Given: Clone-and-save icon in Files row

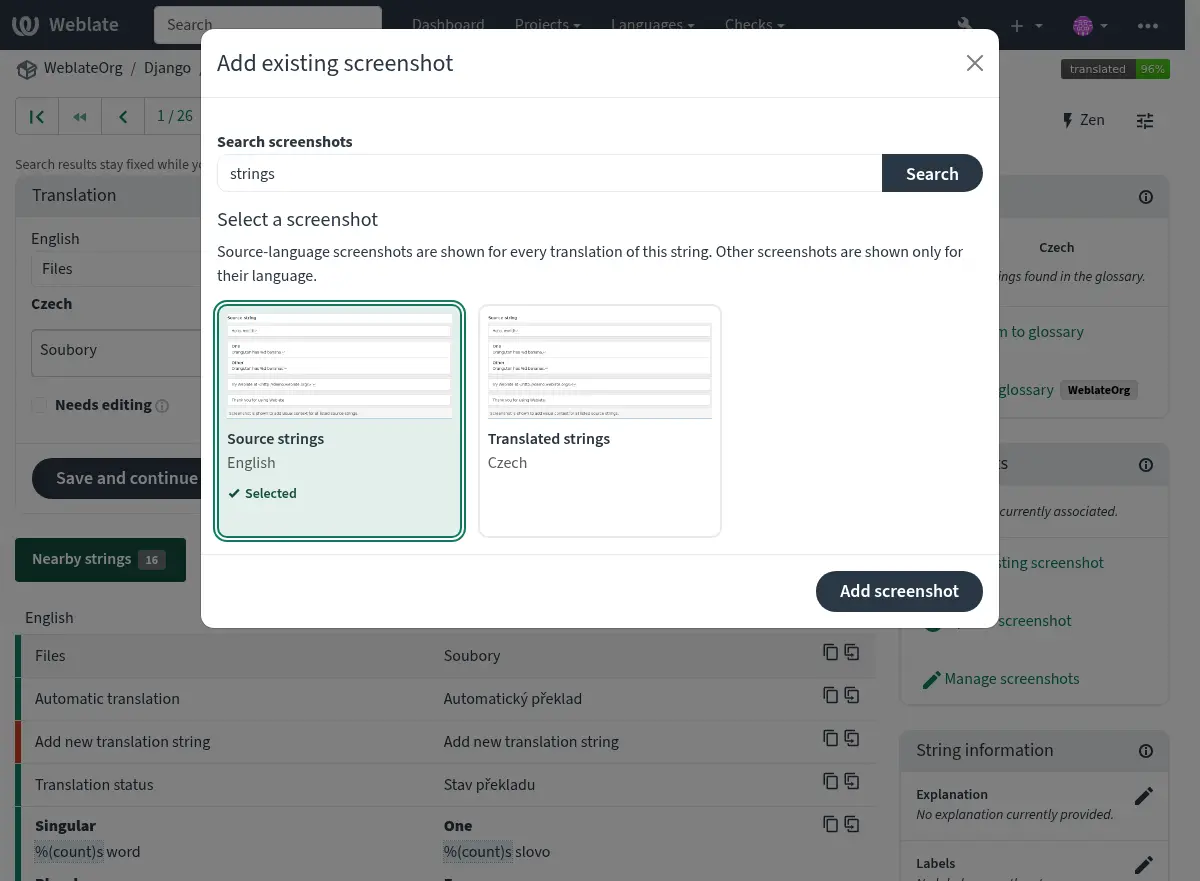Looking at the screenshot, I should coord(852,652).
